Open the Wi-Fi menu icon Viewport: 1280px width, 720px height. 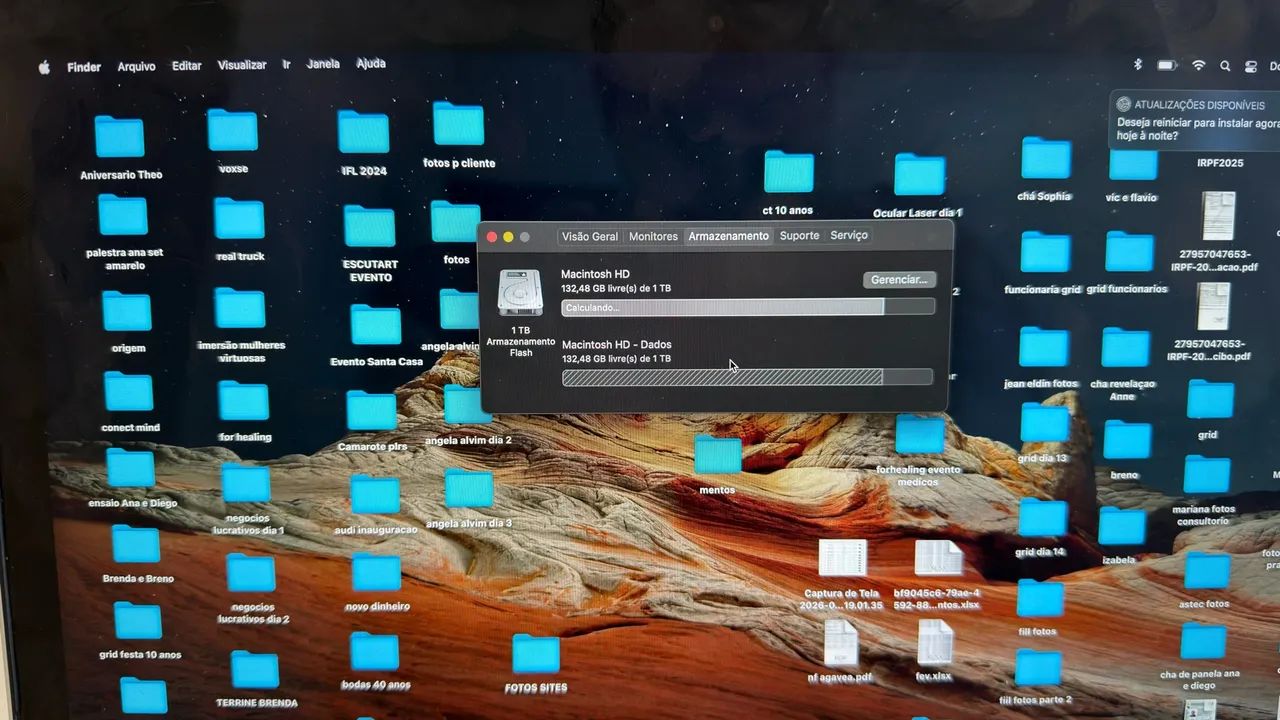[x=1198, y=65]
